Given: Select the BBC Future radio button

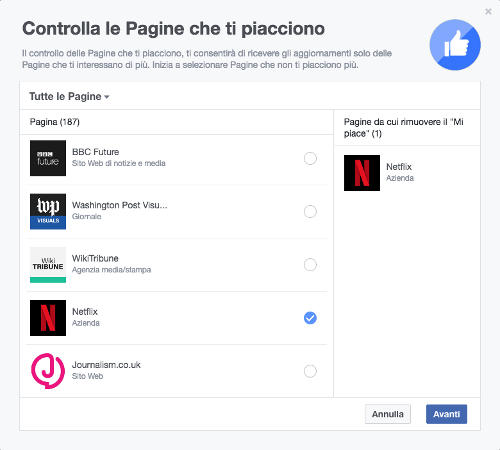Looking at the screenshot, I should (310, 158).
